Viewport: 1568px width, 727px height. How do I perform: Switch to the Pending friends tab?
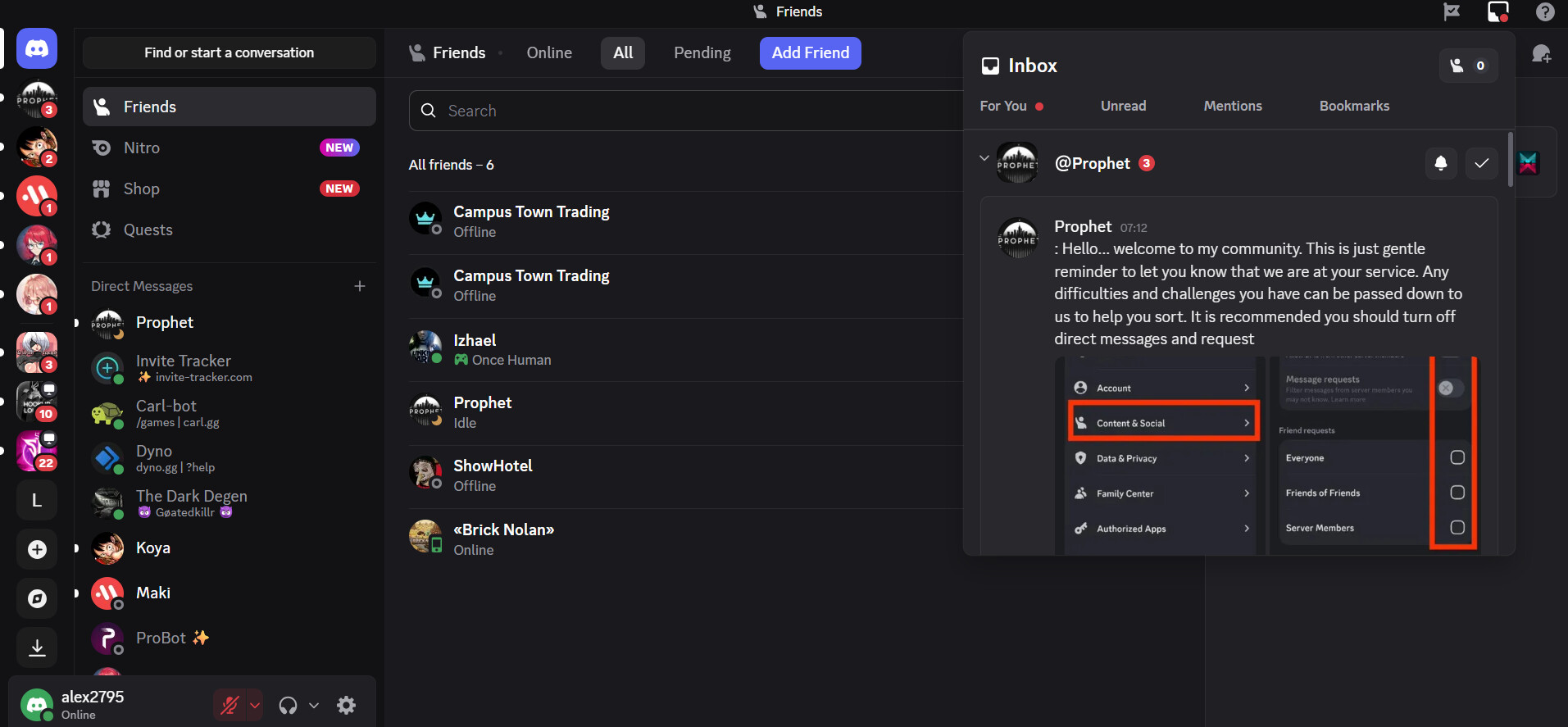point(702,52)
